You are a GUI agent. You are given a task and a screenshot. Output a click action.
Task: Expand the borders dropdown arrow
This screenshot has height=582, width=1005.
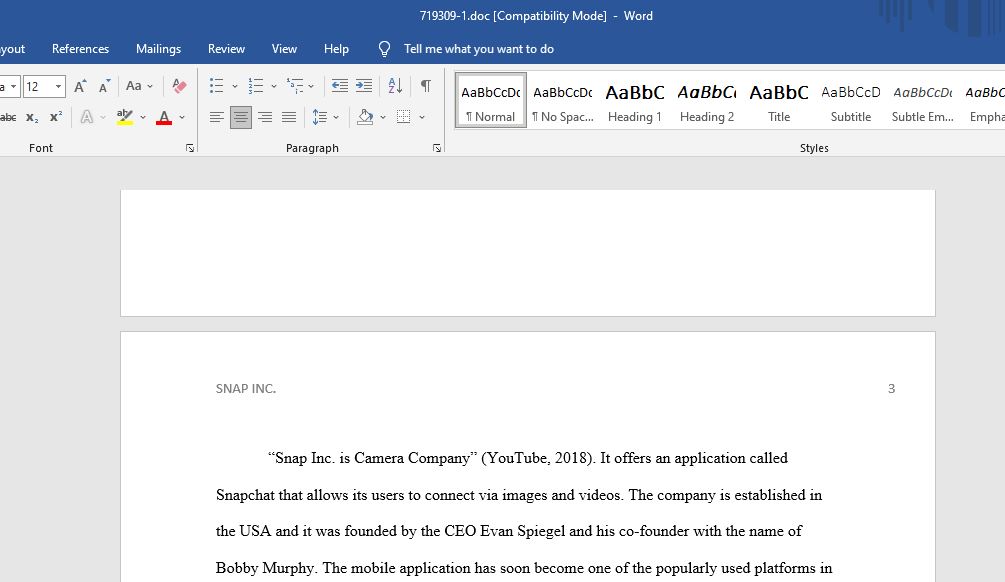point(422,117)
